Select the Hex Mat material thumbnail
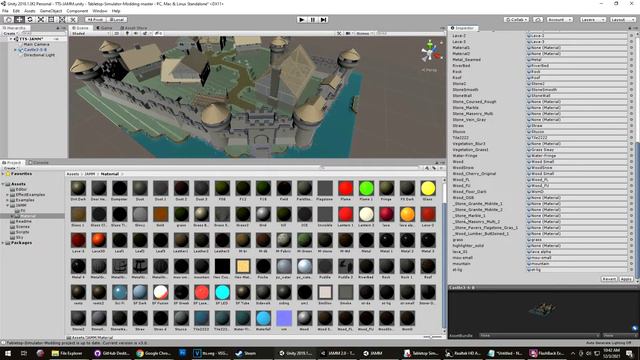This screenshot has width=640, height=360. (243, 267)
